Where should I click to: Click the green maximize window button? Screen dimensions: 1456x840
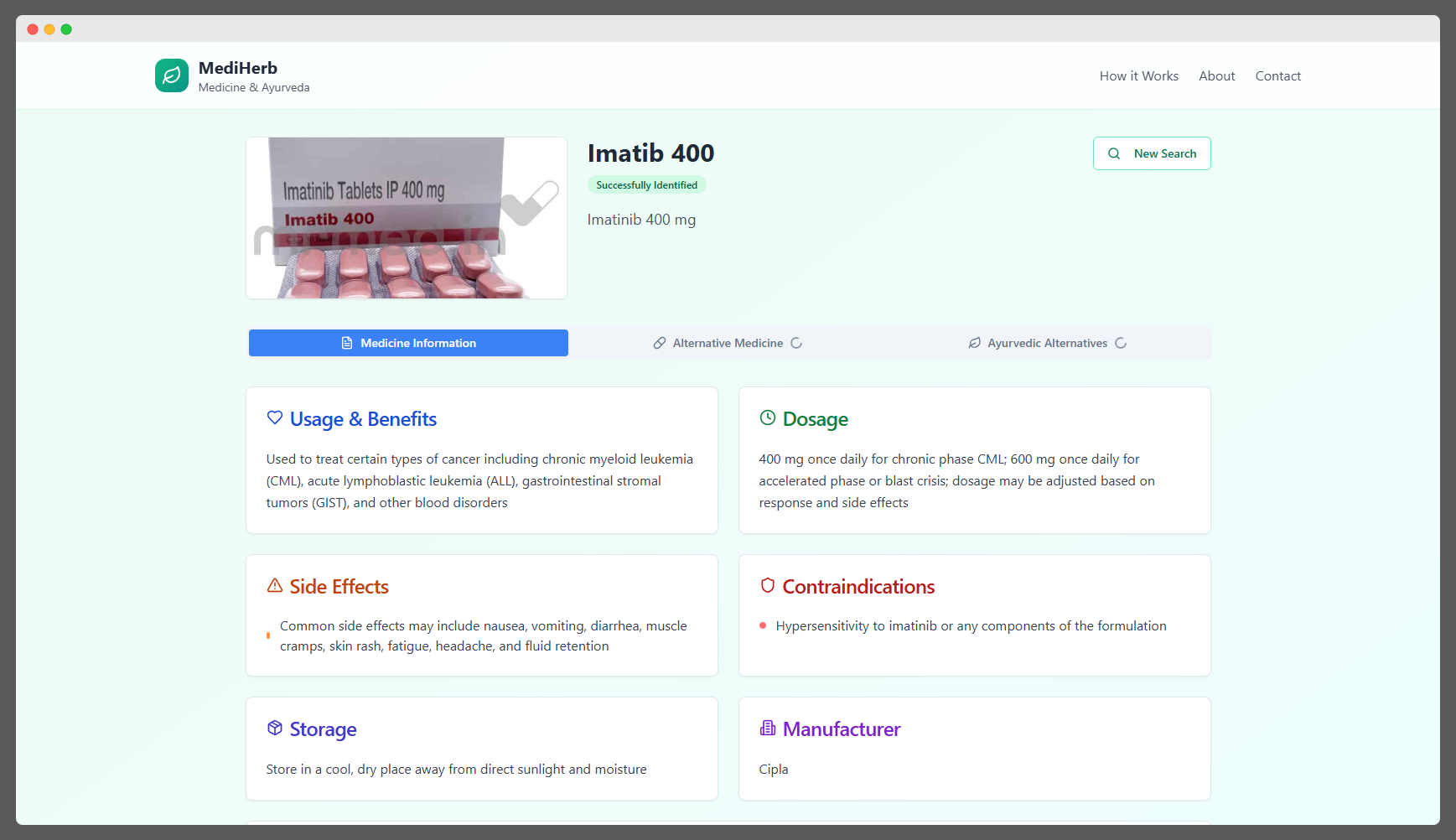66,29
